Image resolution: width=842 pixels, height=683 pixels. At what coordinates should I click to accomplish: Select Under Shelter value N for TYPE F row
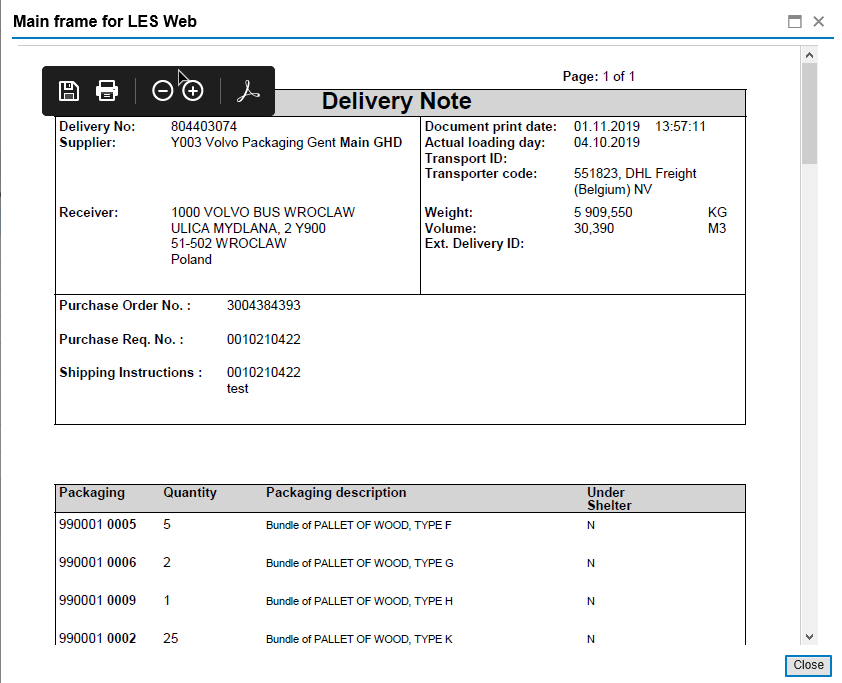pos(591,525)
